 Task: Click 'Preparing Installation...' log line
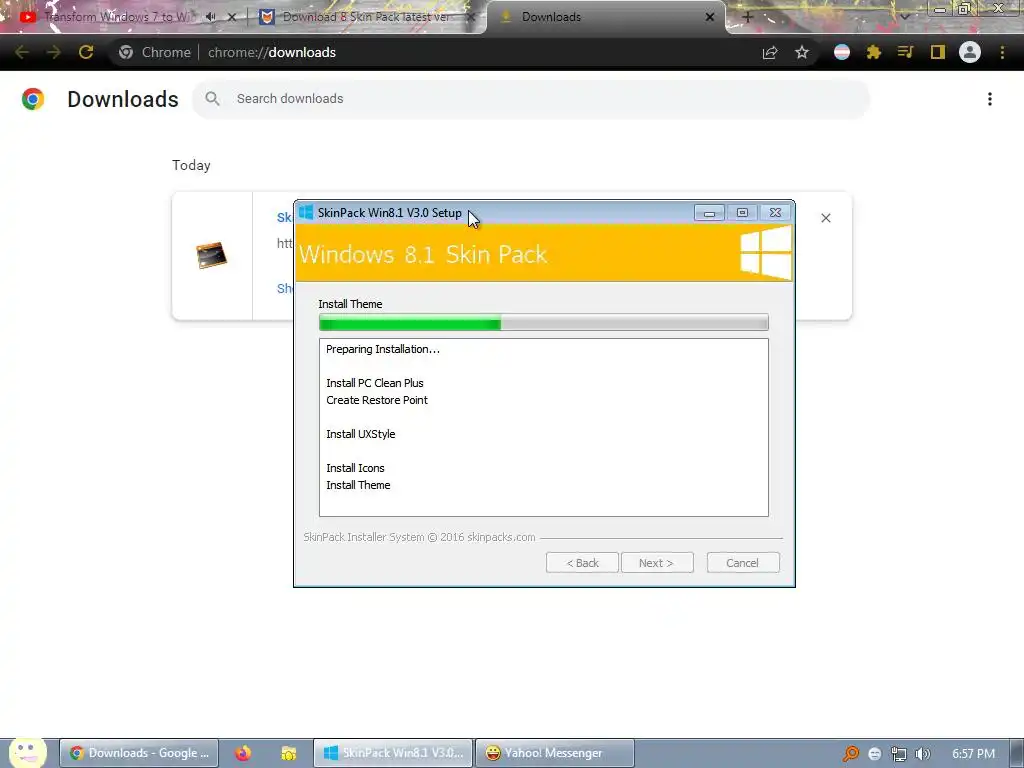[383, 349]
